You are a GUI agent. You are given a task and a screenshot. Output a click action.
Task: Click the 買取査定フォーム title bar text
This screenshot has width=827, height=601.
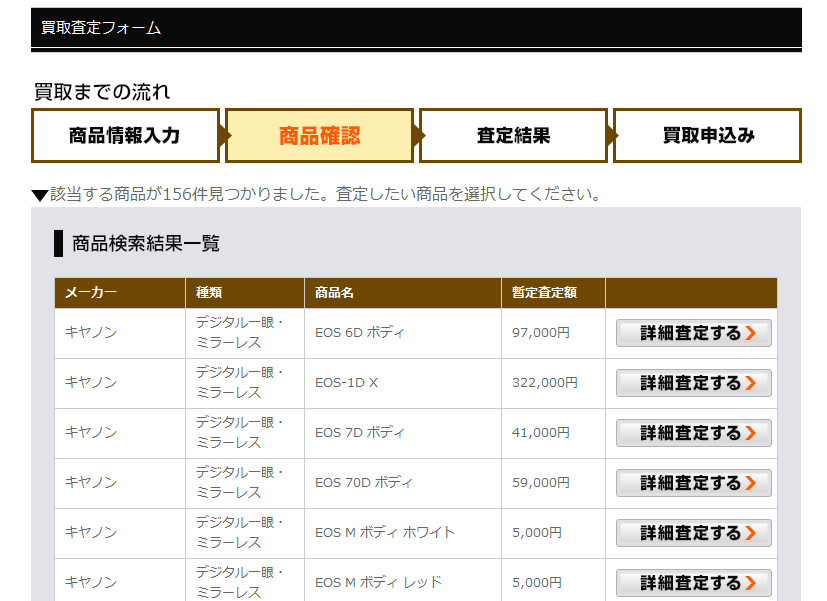[x=101, y=27]
